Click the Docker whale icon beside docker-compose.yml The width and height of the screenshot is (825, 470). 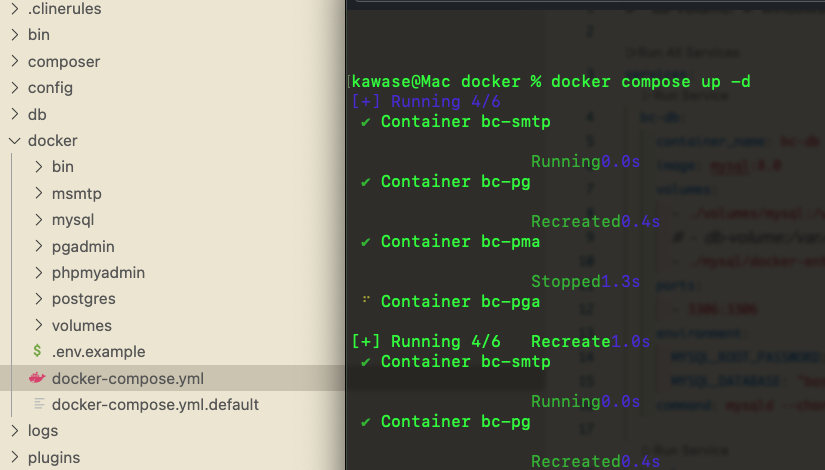[x=38, y=378]
